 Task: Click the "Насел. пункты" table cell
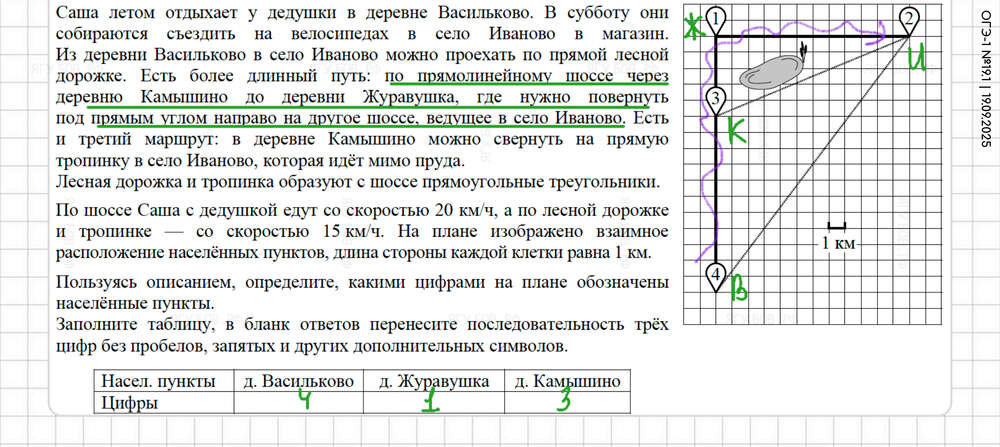click(x=160, y=381)
